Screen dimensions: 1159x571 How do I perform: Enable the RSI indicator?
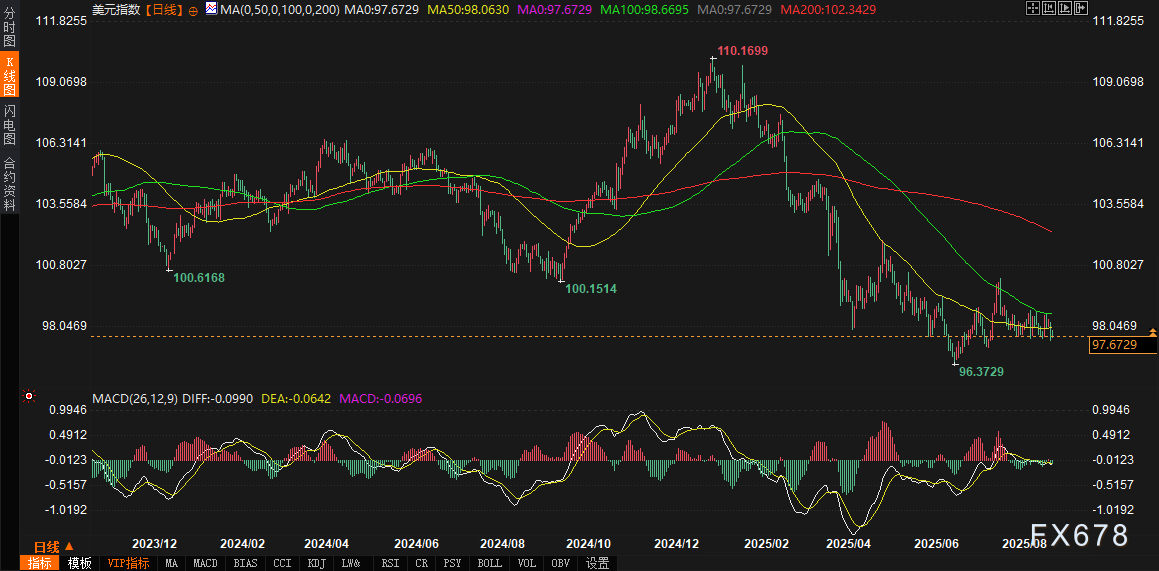coord(388,563)
